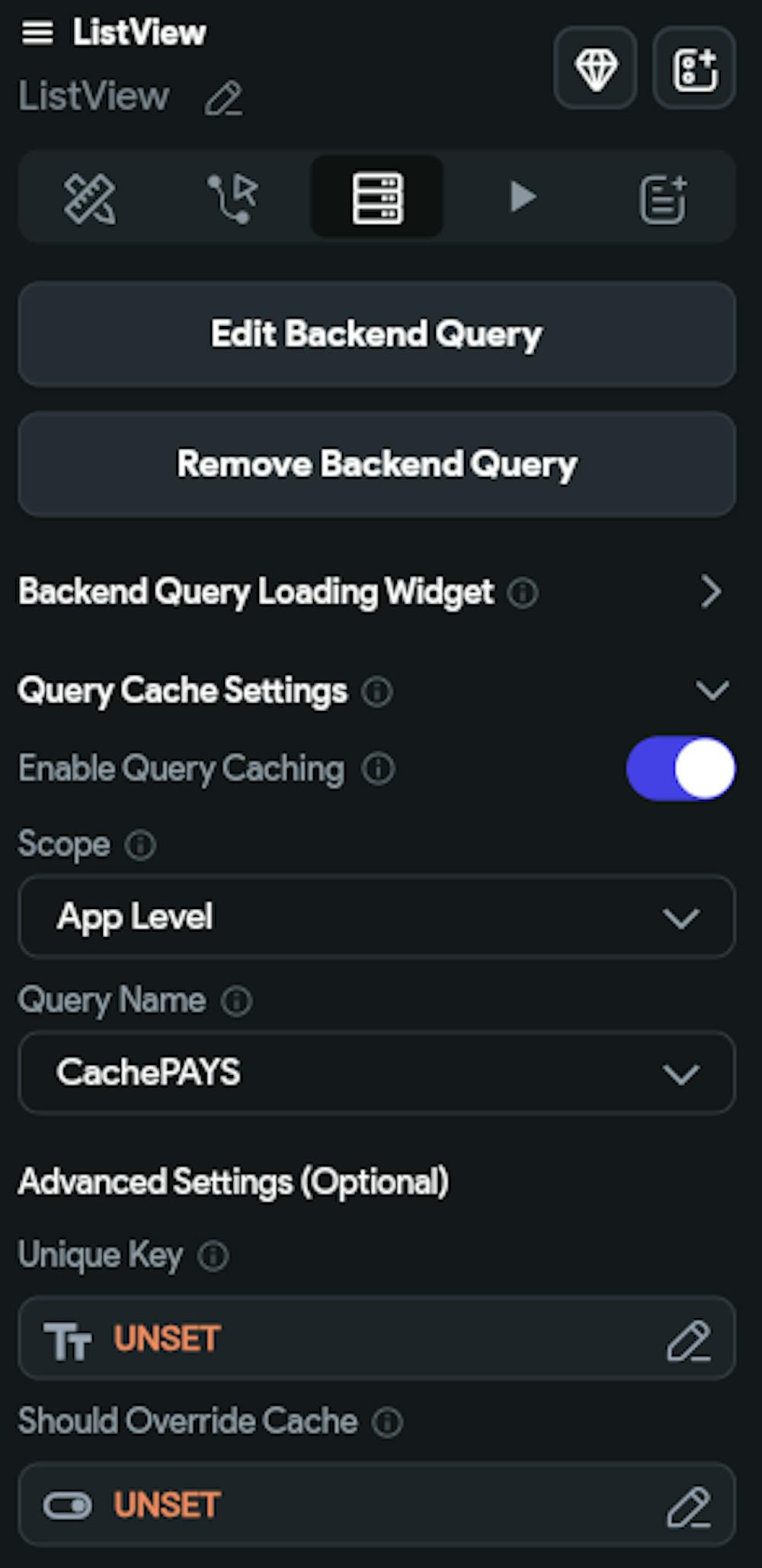This screenshot has width=762, height=1568.
Task: Rename ListView using the pencil icon
Action: pyautogui.click(x=225, y=98)
